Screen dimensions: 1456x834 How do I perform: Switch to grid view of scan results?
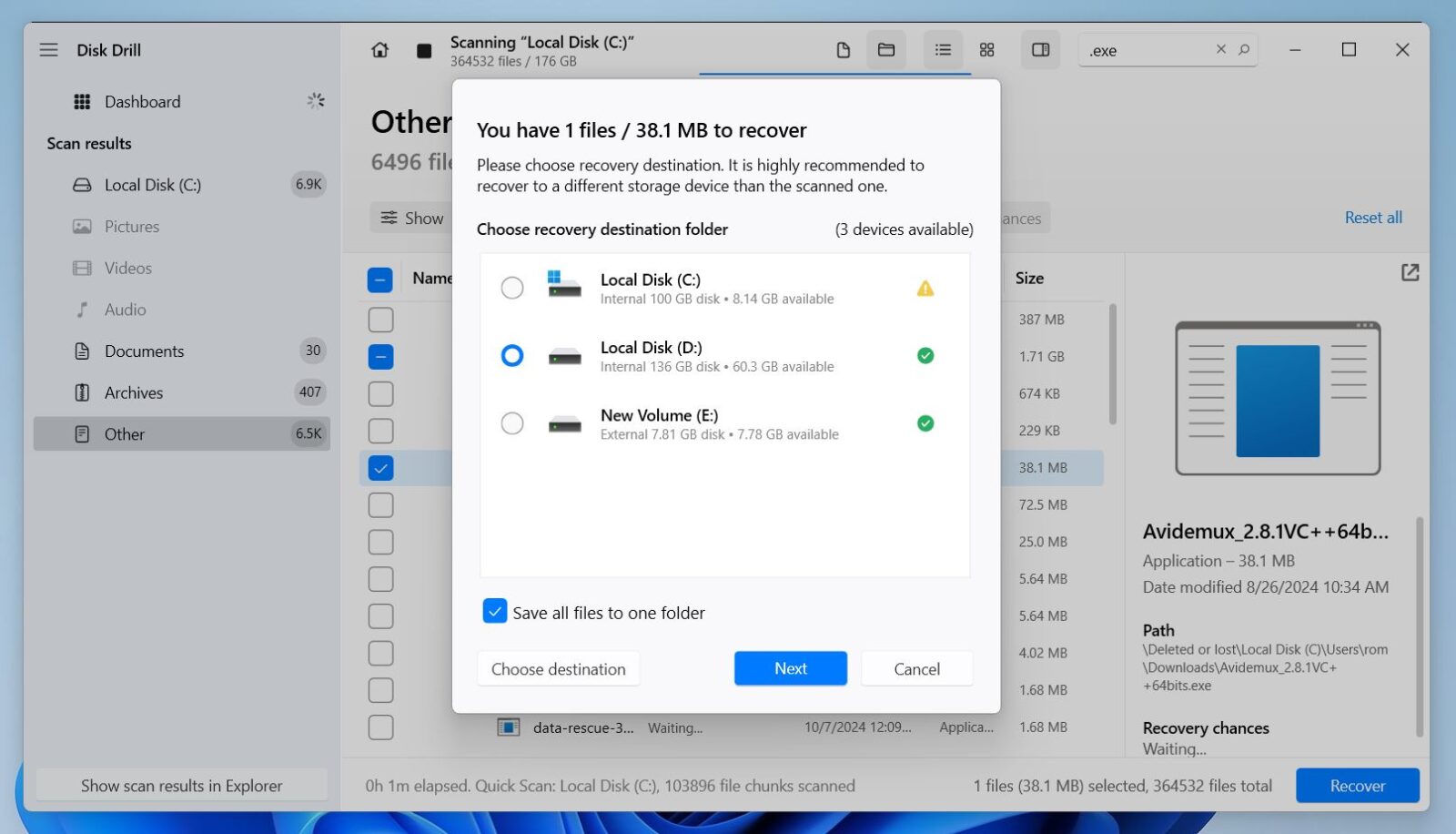986,50
